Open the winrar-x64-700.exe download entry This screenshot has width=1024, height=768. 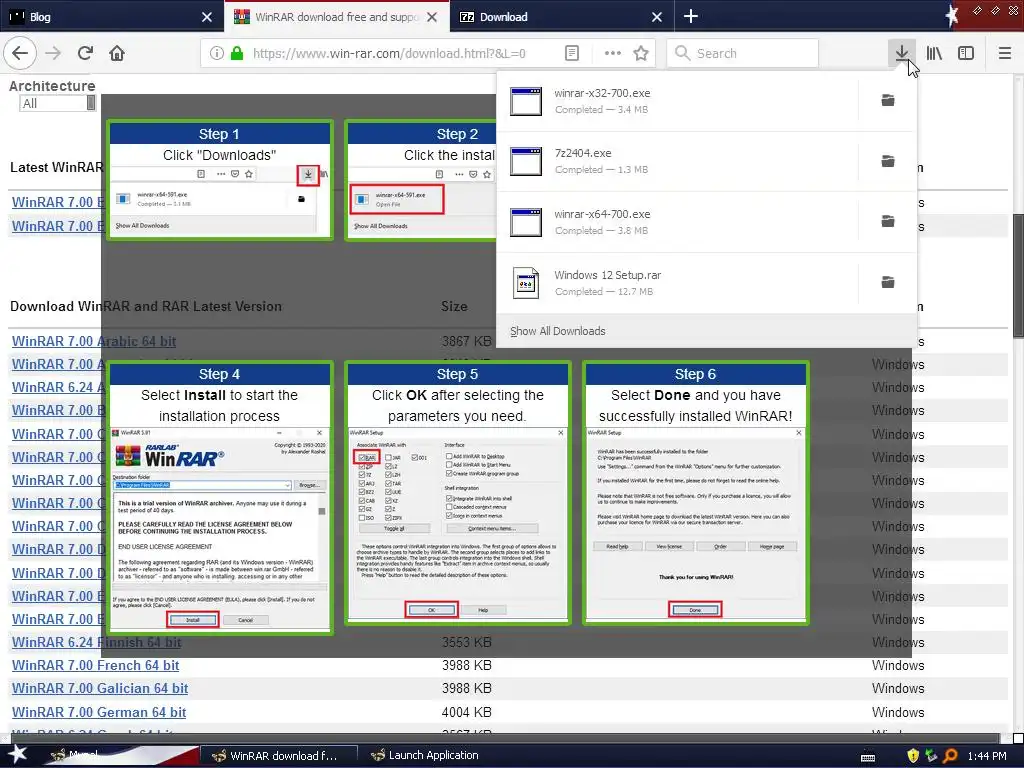pos(679,222)
